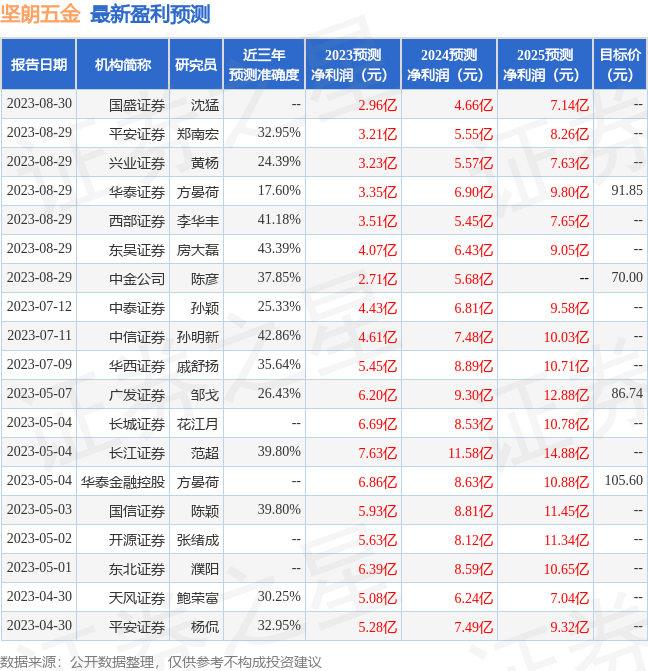Click the 12.88亿 forecast value
Image resolution: width=648 pixels, height=671 pixels.
click(x=566, y=395)
